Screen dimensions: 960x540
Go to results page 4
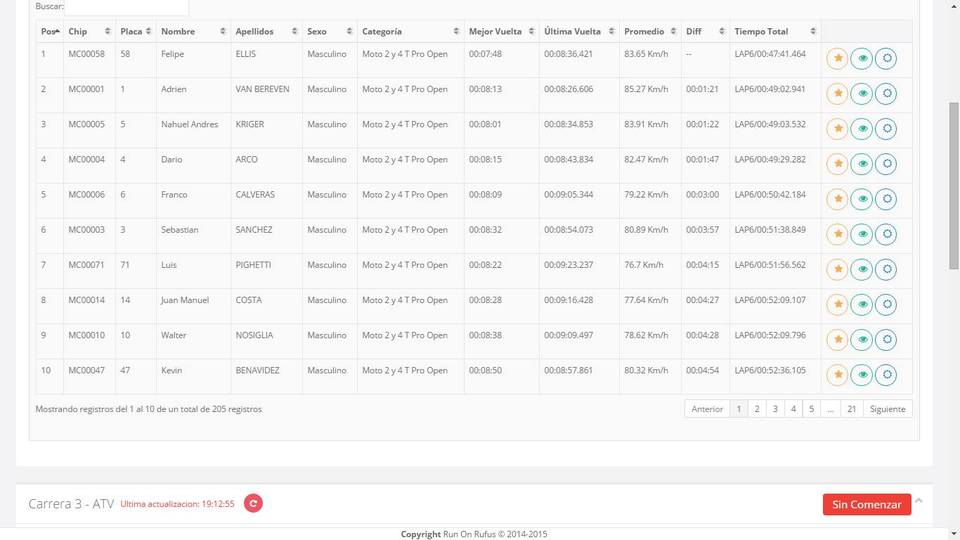tap(793, 409)
